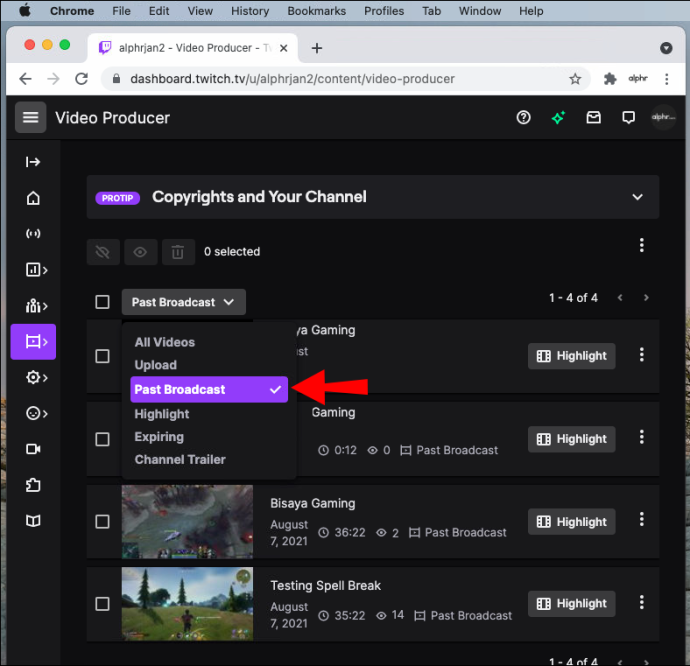Click the delete trash can icon
Image resolution: width=690 pixels, height=666 pixels.
click(x=178, y=252)
